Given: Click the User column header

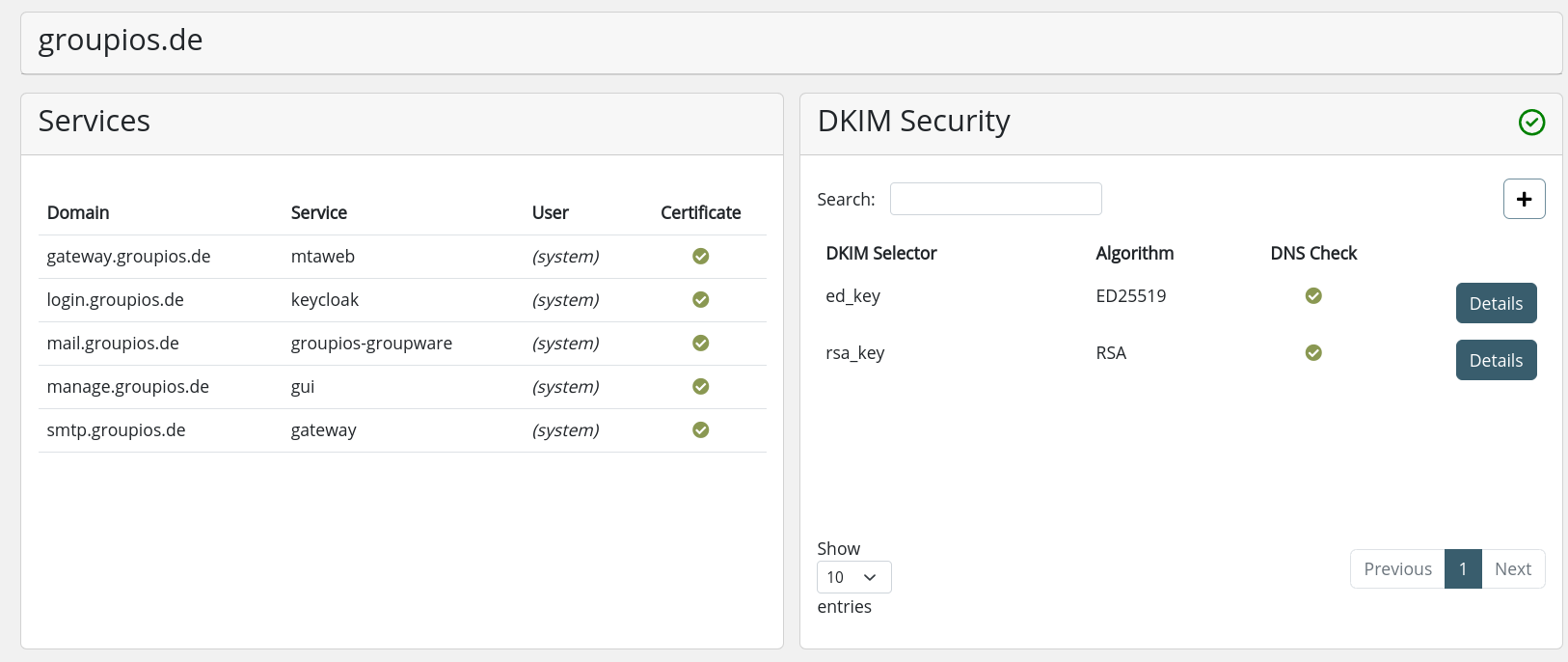Looking at the screenshot, I should (551, 212).
